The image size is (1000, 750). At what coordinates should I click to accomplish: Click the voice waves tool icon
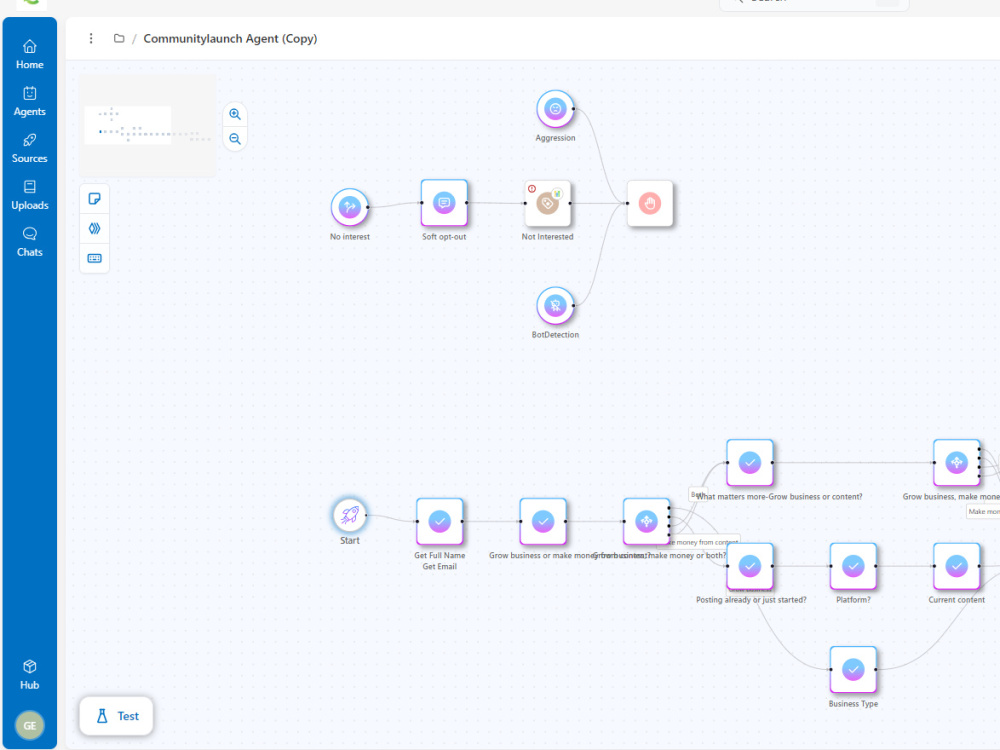pos(94,228)
